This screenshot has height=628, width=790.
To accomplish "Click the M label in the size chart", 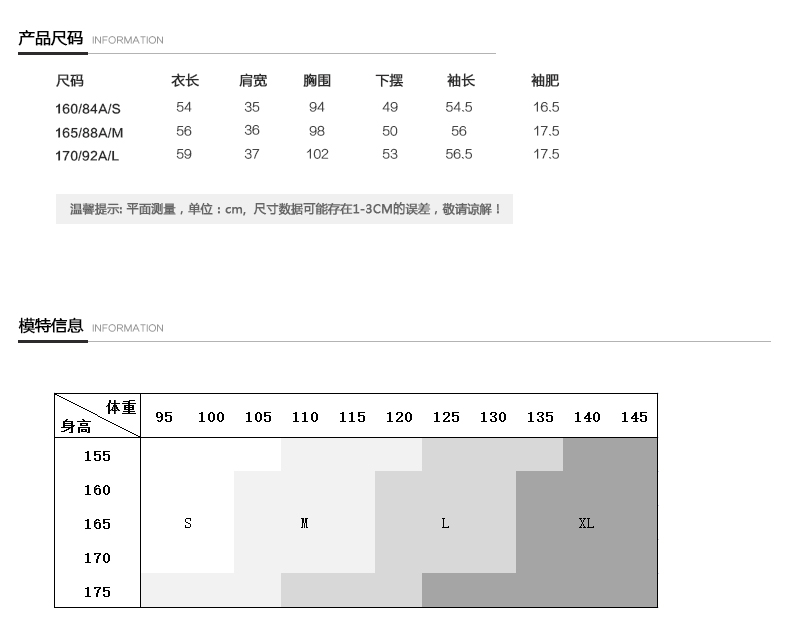I will coord(305,524).
